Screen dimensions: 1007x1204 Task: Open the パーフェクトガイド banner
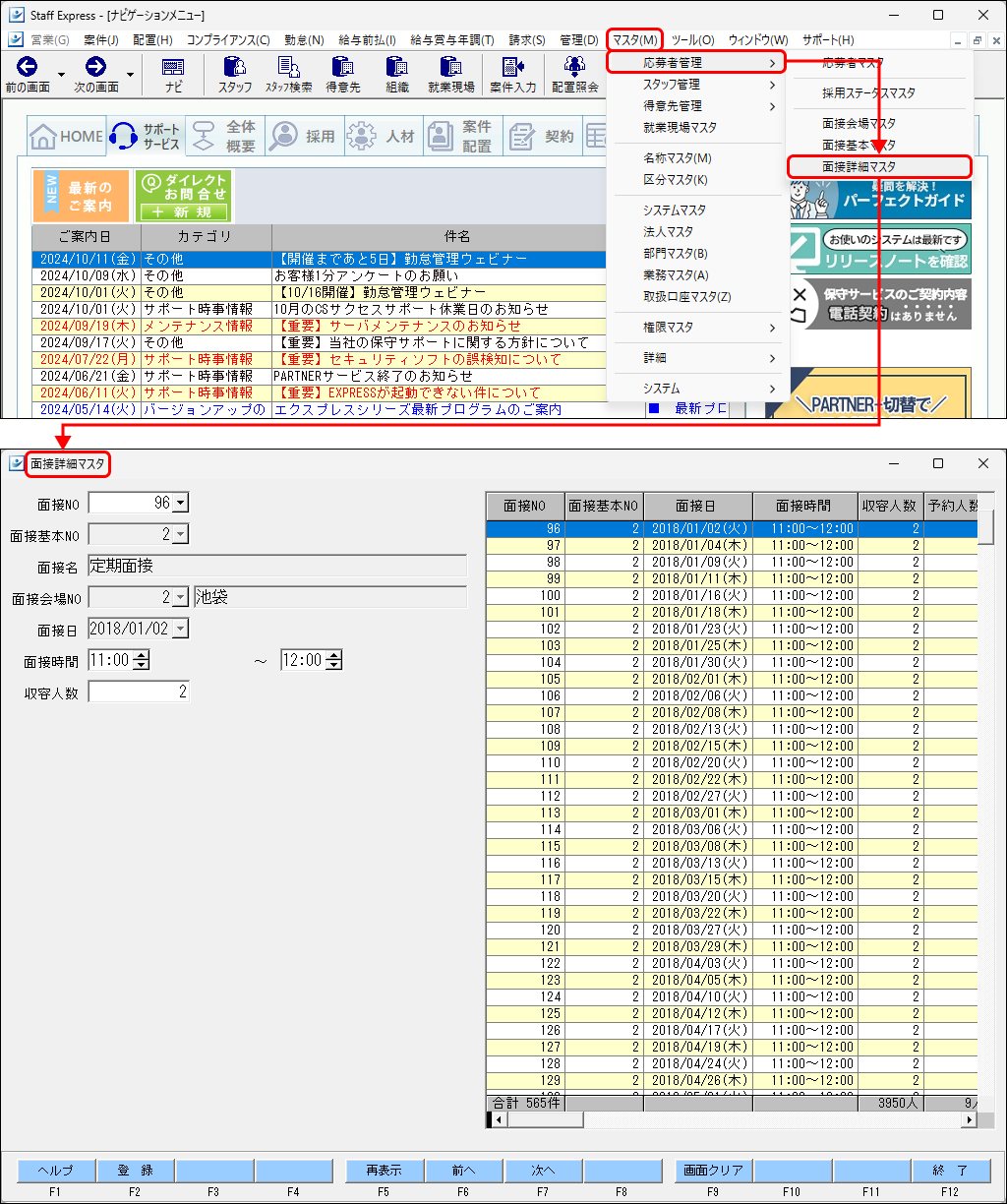[880, 200]
